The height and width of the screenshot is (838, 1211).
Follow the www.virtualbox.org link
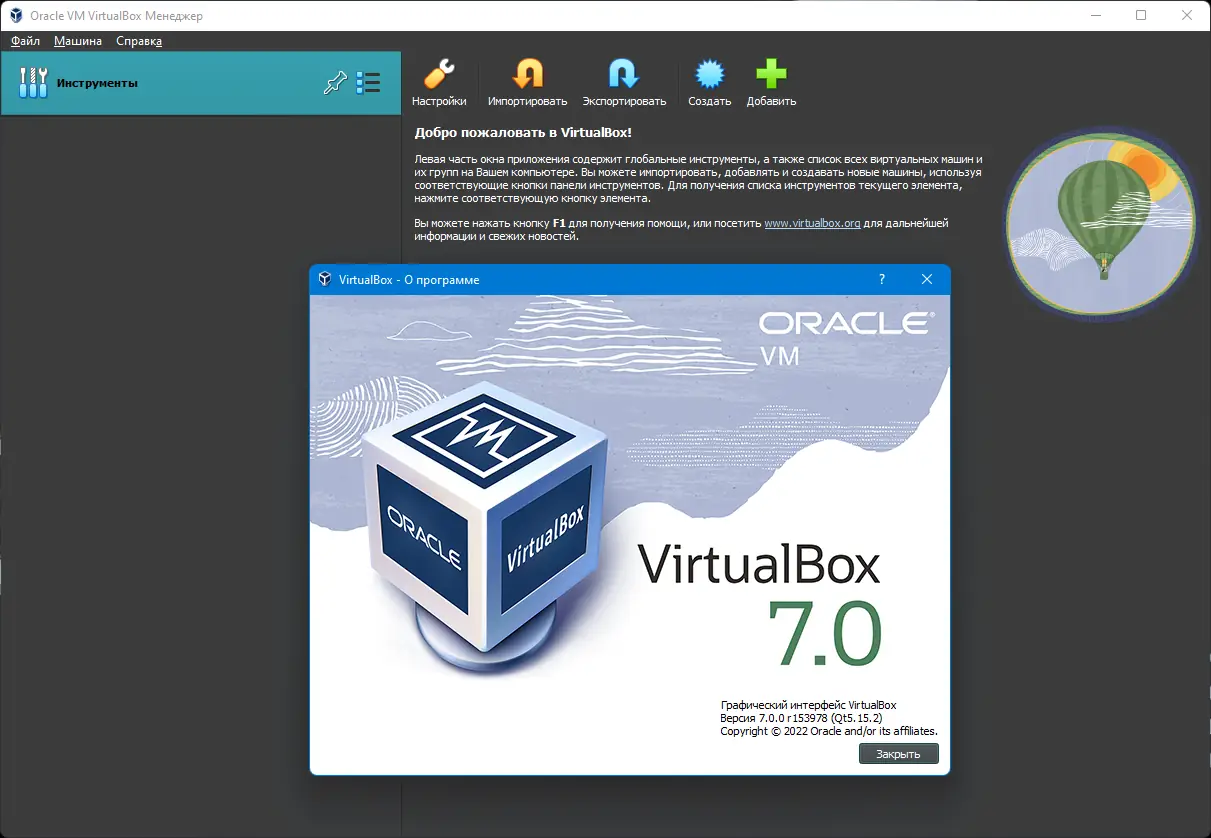812,223
